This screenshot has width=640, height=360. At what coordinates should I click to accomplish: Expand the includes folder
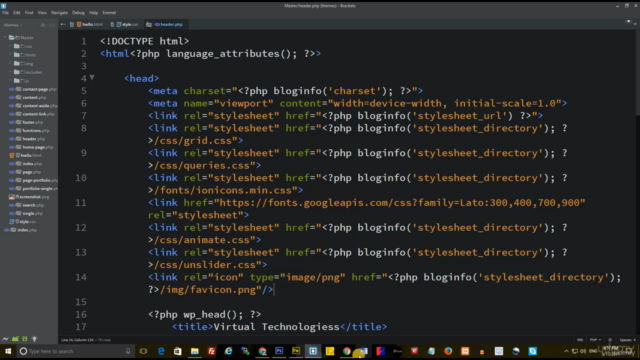pyautogui.click(x=11, y=72)
